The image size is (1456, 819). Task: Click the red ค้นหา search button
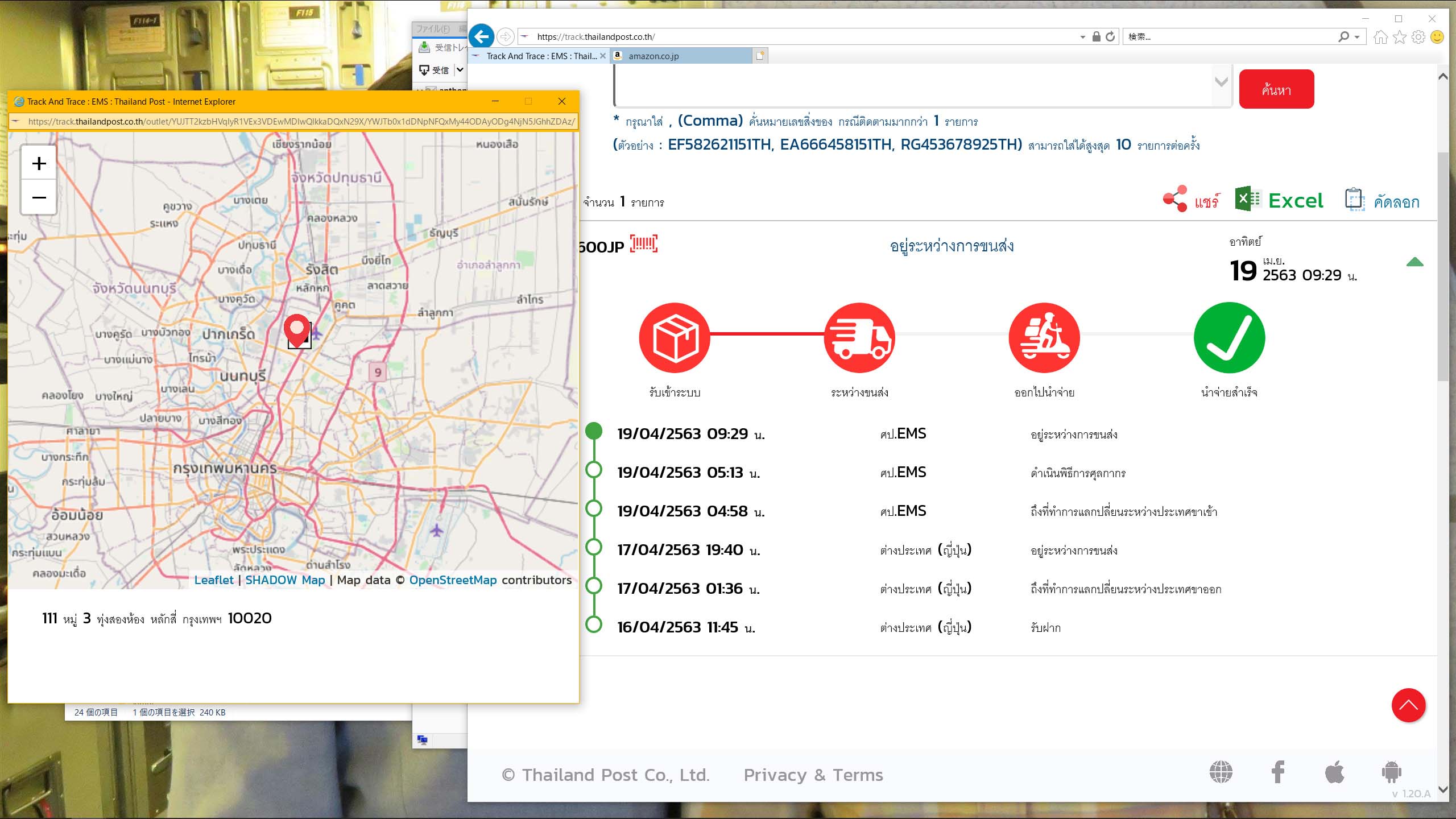pos(1276,89)
